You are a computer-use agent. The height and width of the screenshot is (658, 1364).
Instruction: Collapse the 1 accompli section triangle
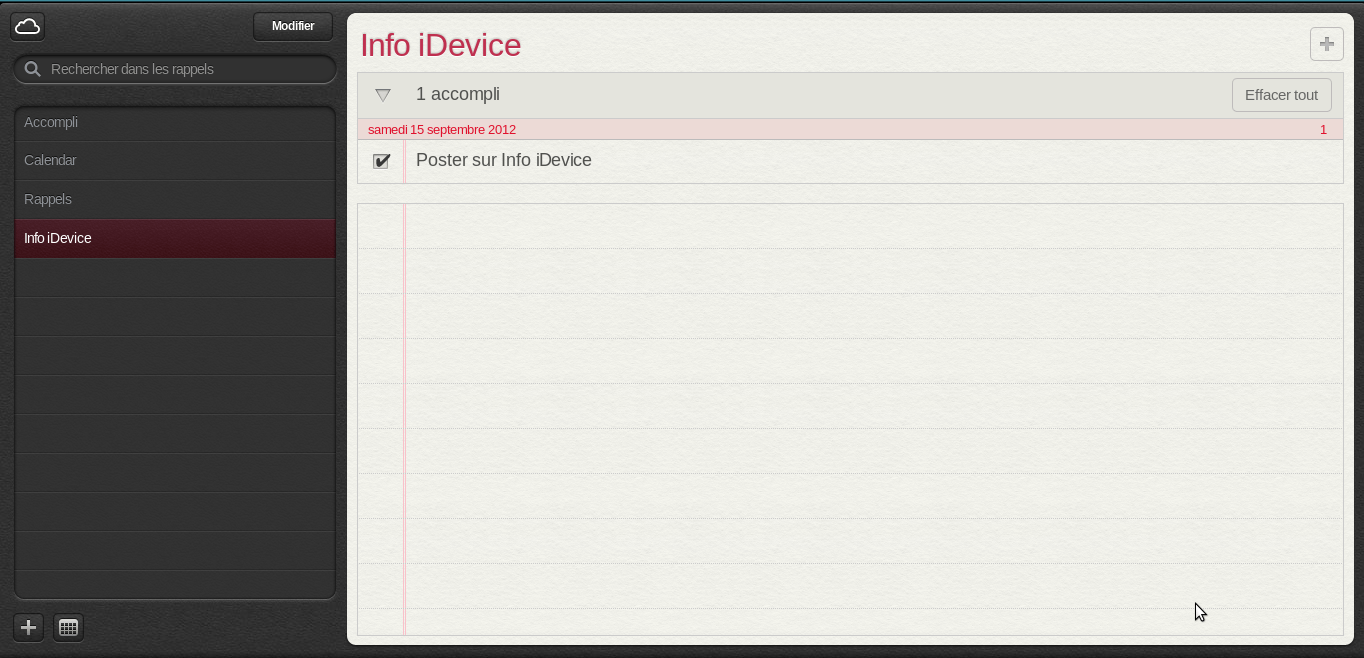click(x=382, y=95)
